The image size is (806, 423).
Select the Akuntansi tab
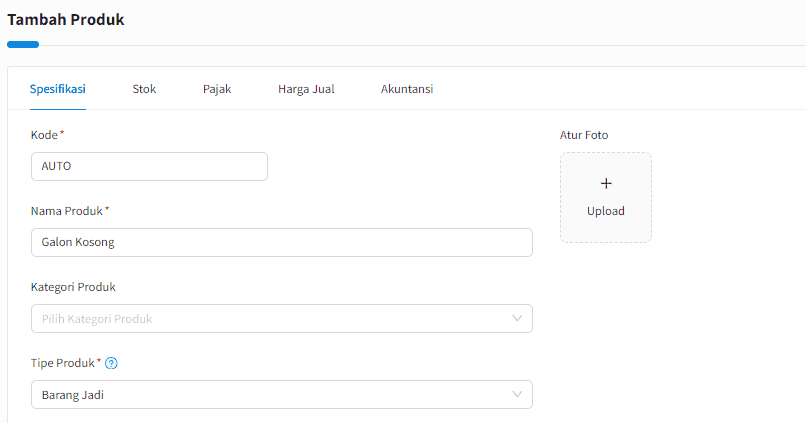tap(407, 89)
